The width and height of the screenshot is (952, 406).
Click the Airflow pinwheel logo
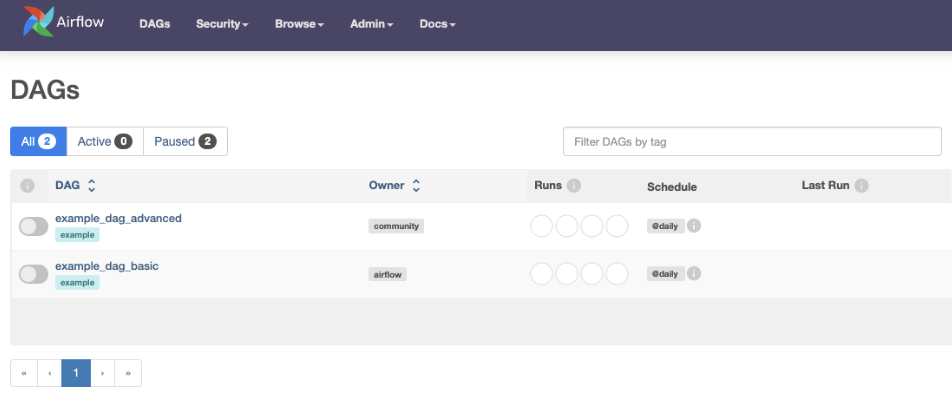coord(40,22)
